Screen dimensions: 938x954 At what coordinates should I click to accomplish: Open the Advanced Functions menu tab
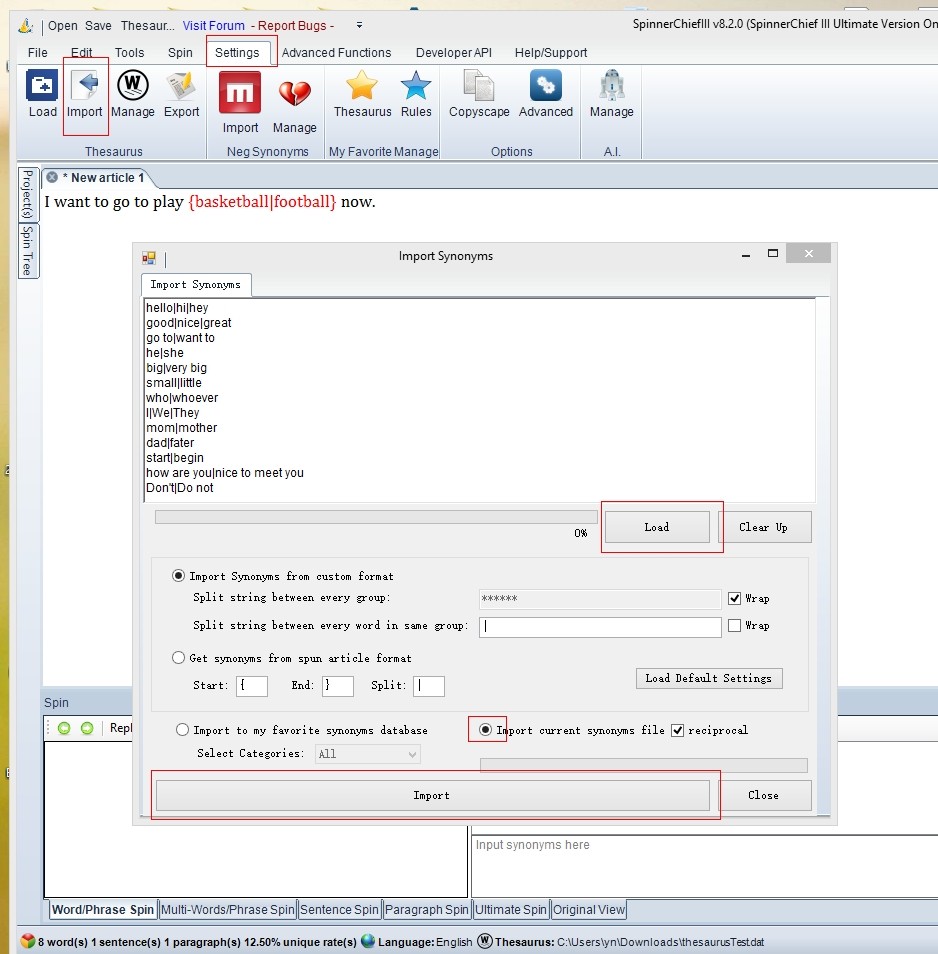[x=336, y=53]
